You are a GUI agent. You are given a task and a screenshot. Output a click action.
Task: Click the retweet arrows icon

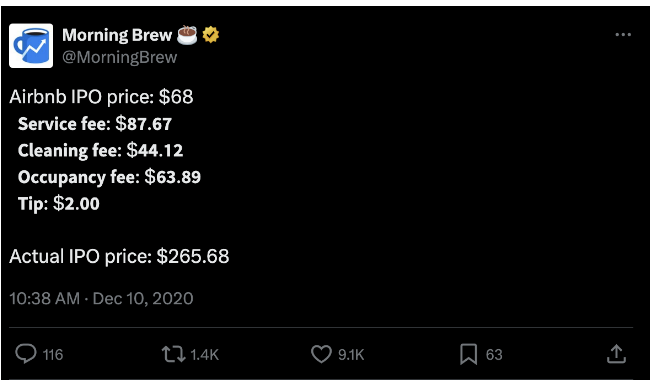[173, 354]
